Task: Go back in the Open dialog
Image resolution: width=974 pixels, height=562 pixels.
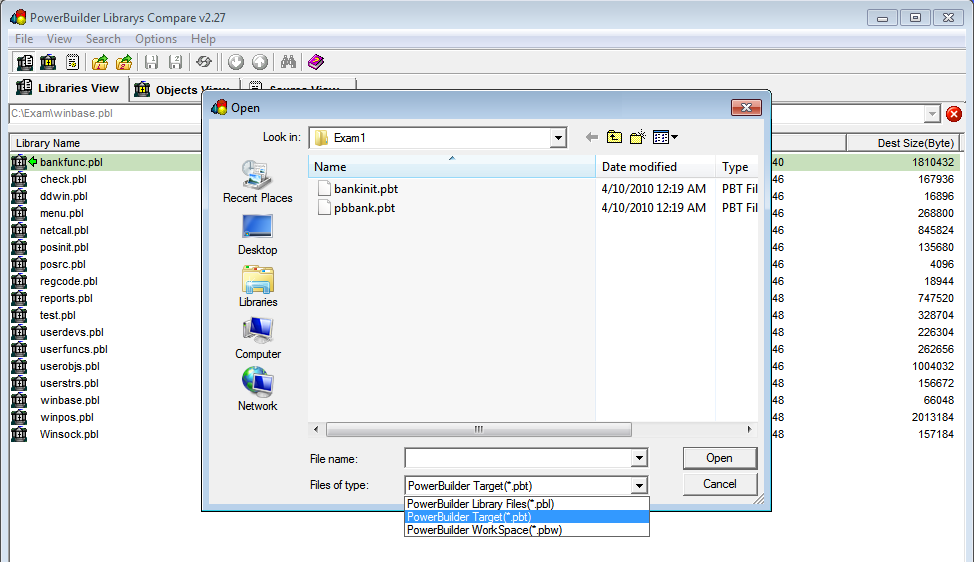Action: (x=591, y=137)
